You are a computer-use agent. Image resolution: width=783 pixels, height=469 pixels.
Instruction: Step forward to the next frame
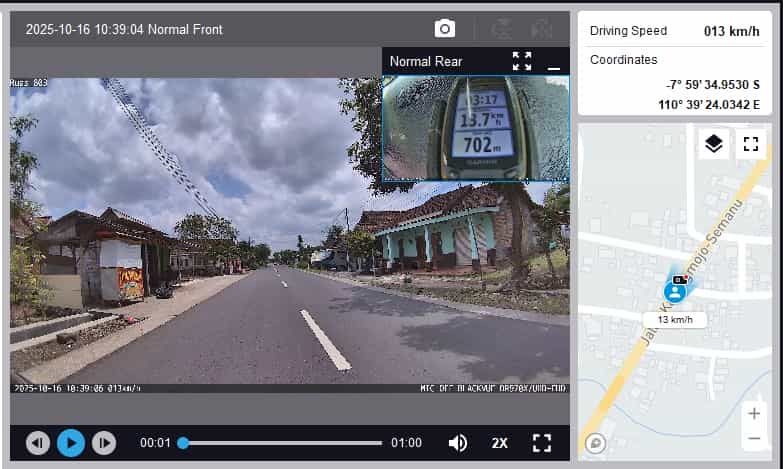click(103, 442)
